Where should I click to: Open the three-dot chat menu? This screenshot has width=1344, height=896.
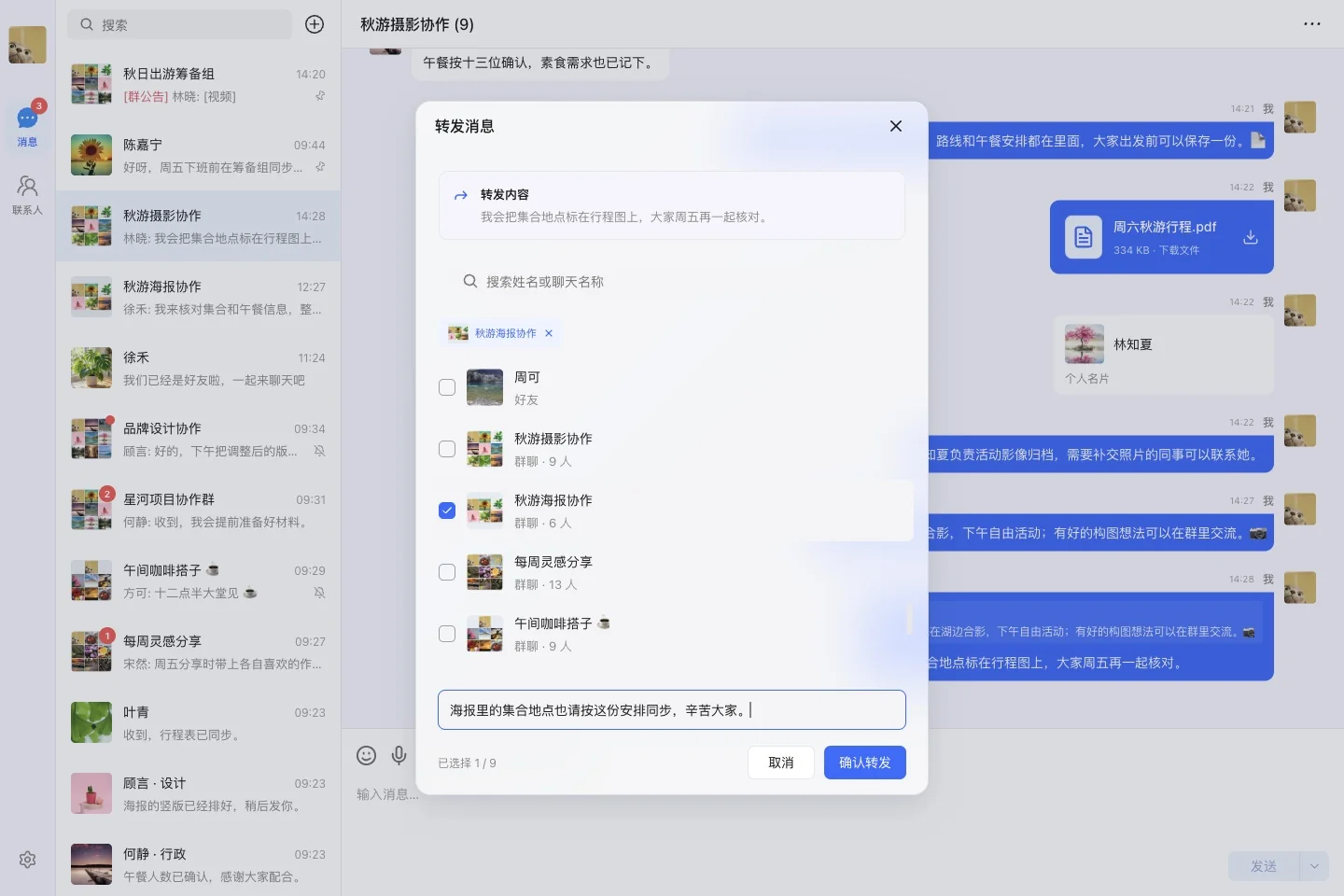[1311, 24]
